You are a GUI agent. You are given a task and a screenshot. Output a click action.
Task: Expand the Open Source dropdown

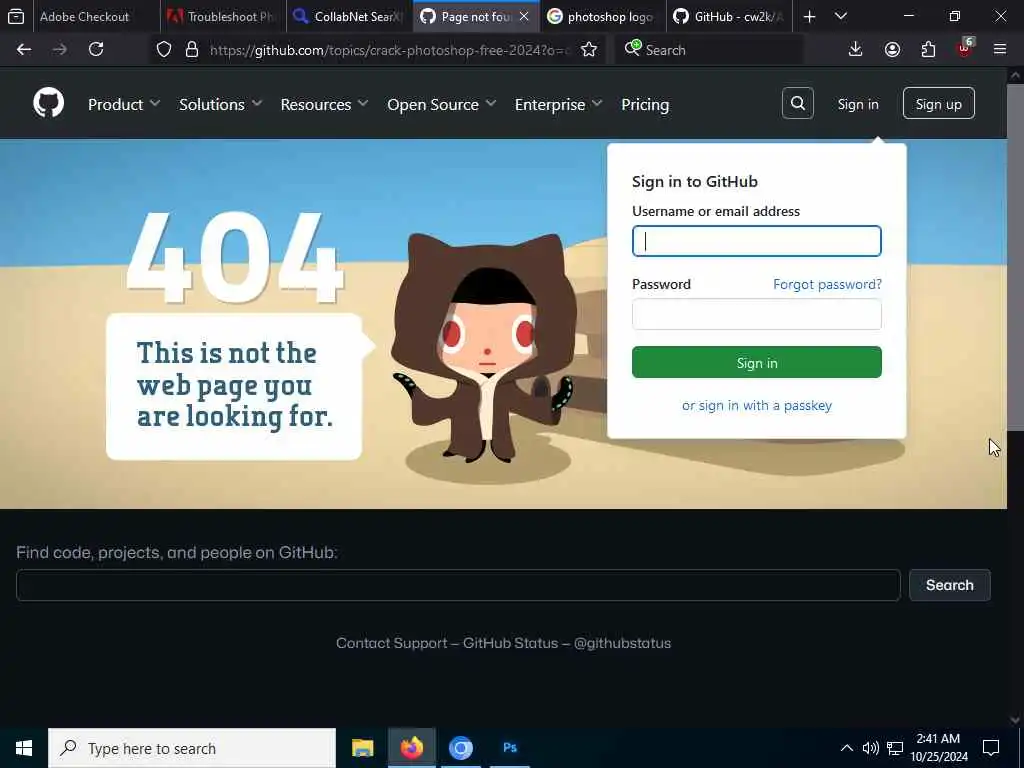pyautogui.click(x=441, y=104)
